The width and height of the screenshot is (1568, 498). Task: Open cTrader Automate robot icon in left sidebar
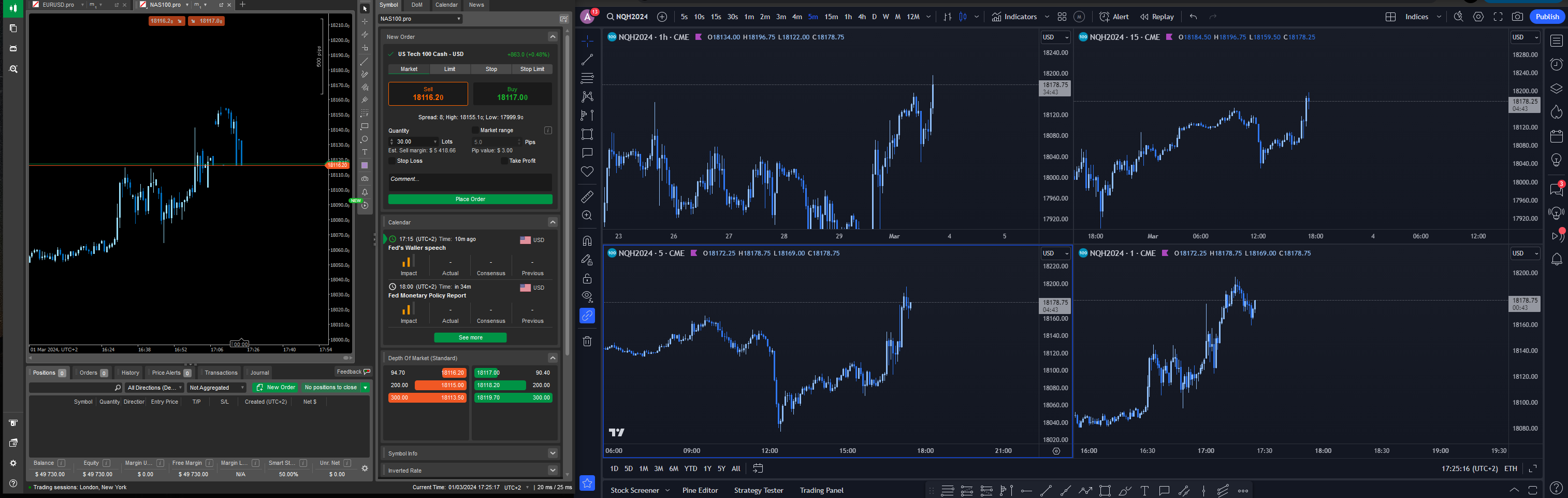pos(13,49)
